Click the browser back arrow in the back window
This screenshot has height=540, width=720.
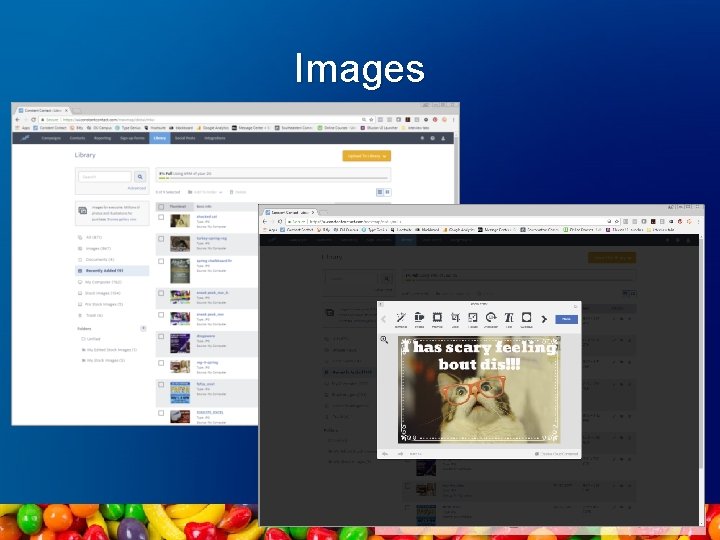tap(18, 119)
